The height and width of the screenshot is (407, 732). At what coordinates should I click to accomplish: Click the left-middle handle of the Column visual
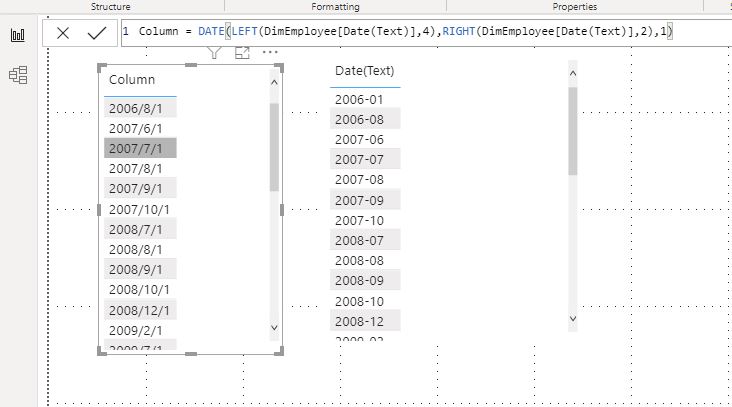point(99,210)
